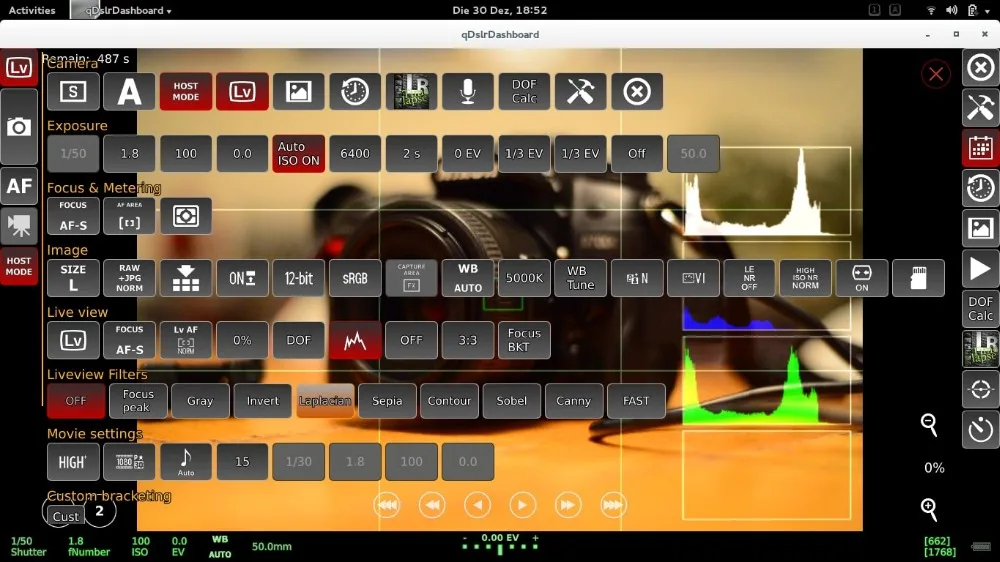This screenshot has width=1000, height=562.
Task: Toggle Auto ISO ON button
Action: coord(298,154)
